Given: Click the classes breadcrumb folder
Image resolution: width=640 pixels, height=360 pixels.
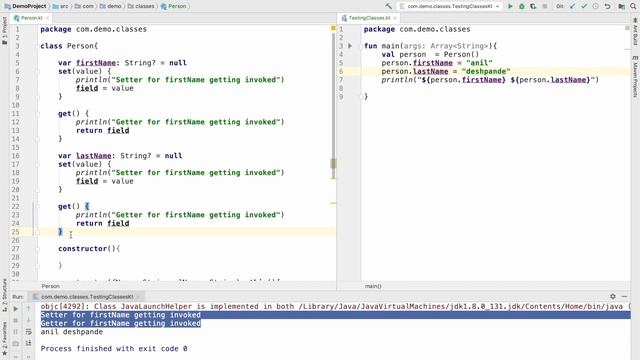Looking at the screenshot, I should (x=141, y=6).
